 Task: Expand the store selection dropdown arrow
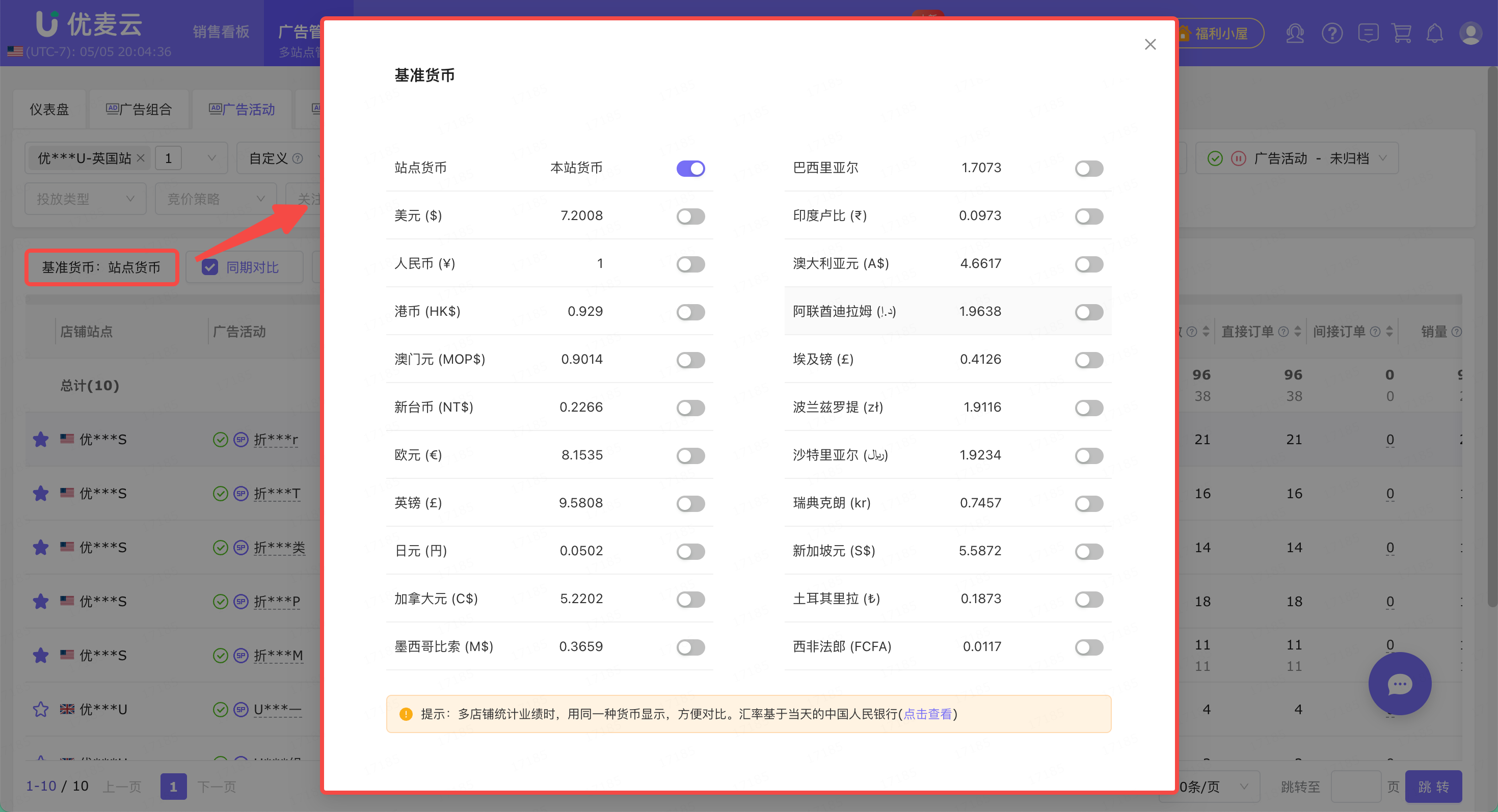pyautogui.click(x=211, y=158)
